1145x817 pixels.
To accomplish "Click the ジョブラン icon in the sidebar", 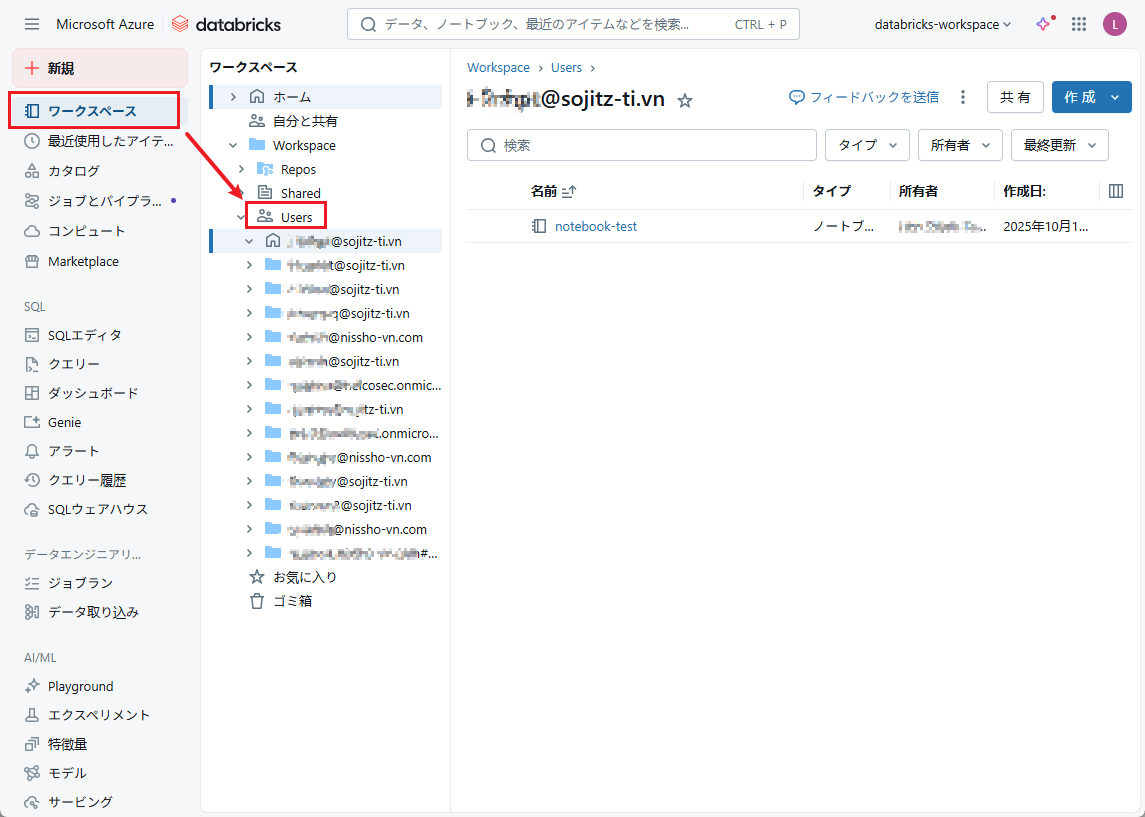I will point(31,583).
